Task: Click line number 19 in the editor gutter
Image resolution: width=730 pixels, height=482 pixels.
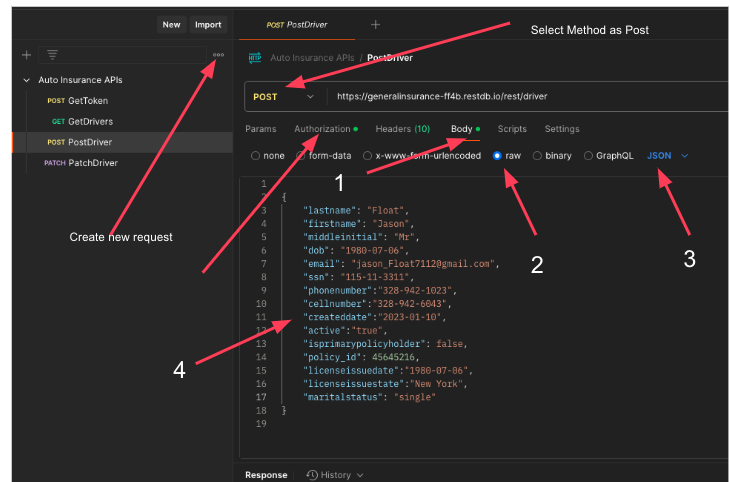Action: tap(261, 424)
